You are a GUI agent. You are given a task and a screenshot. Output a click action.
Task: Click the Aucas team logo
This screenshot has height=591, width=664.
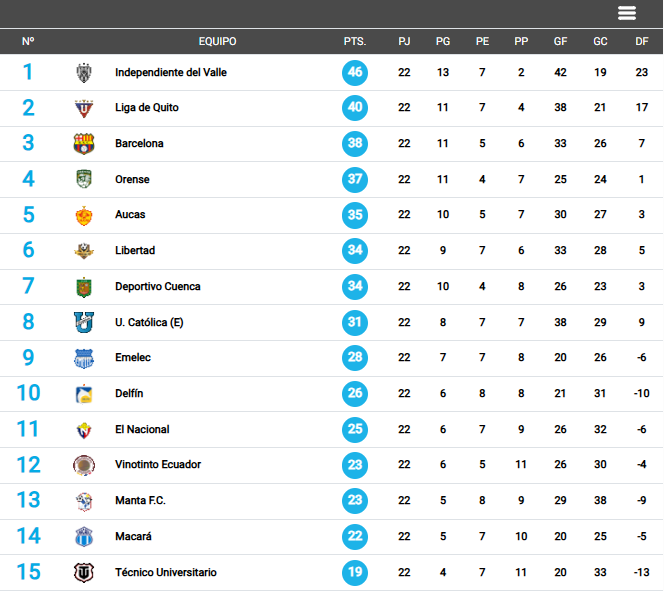(x=84, y=215)
